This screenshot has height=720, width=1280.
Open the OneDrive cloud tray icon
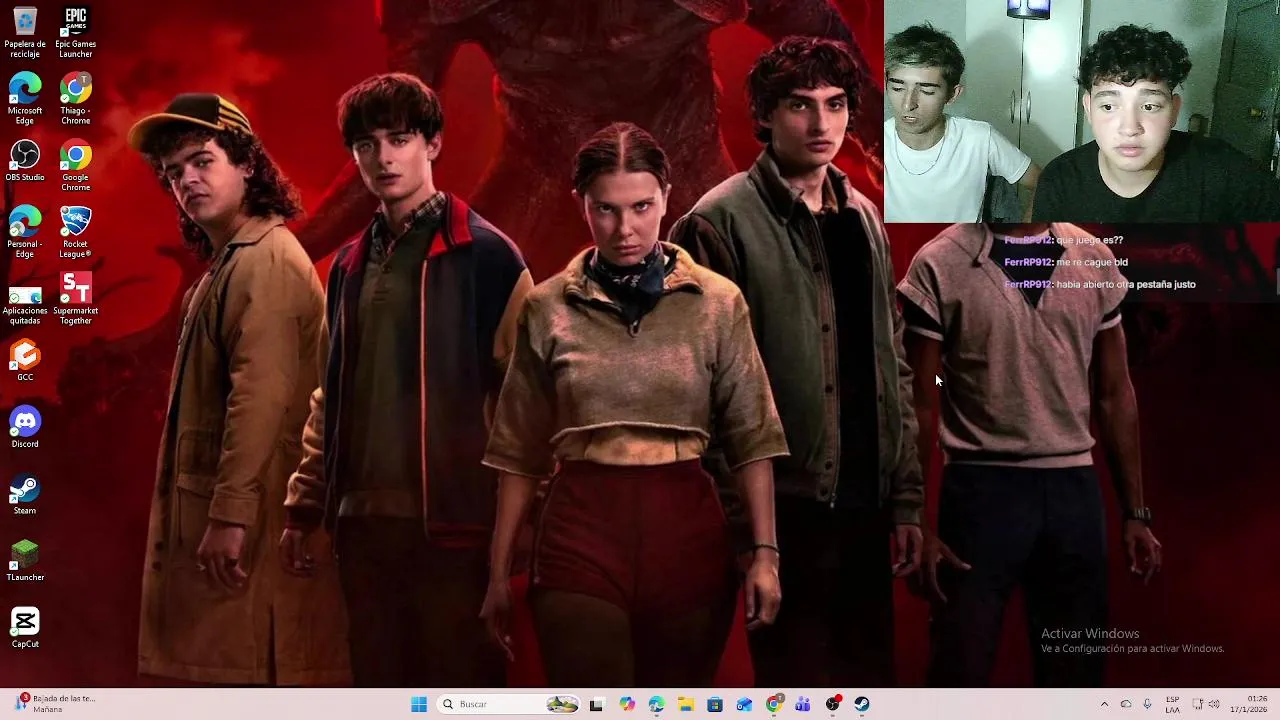pyautogui.click(x=1126, y=704)
